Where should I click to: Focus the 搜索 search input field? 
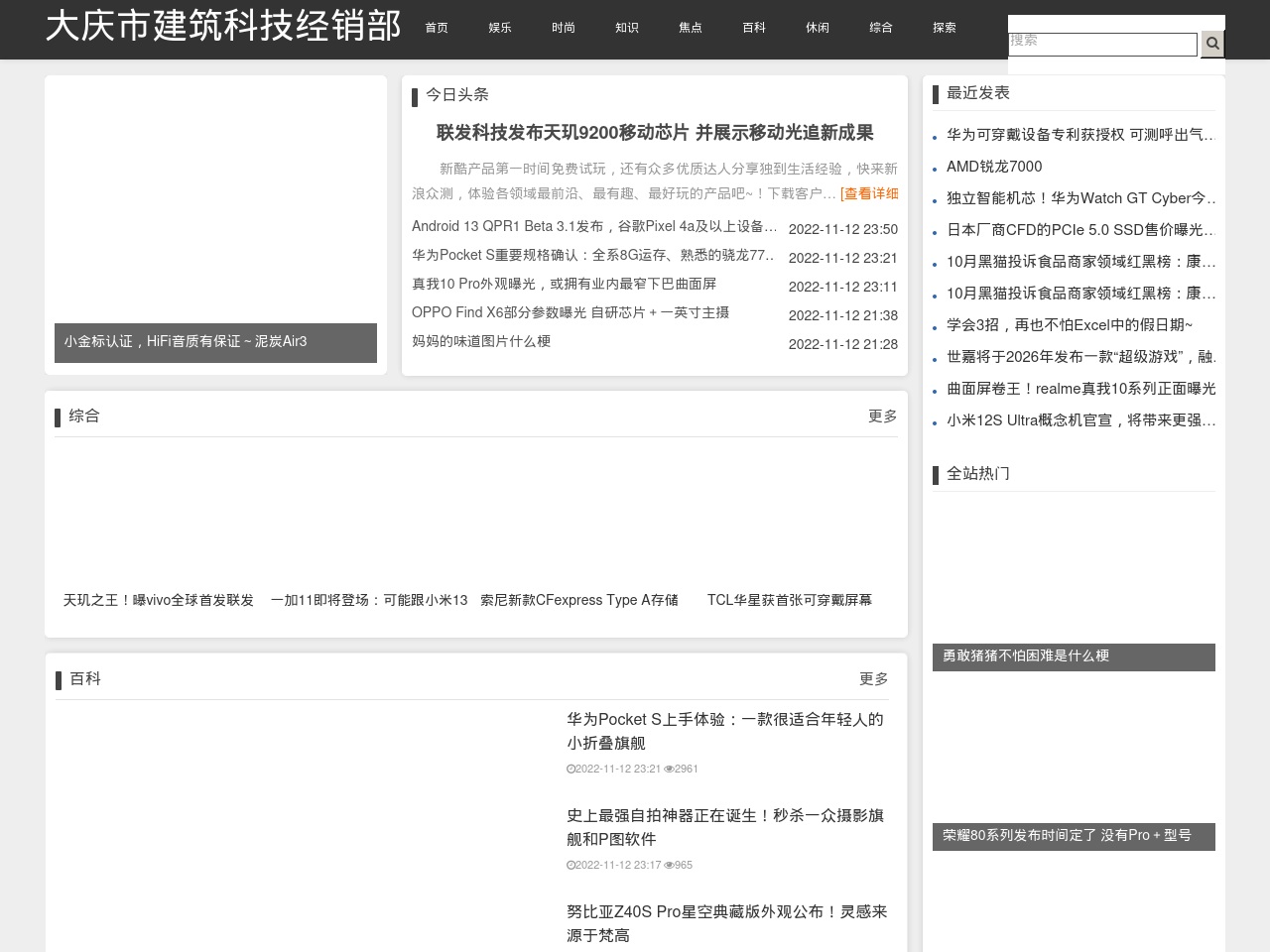[x=1102, y=45]
